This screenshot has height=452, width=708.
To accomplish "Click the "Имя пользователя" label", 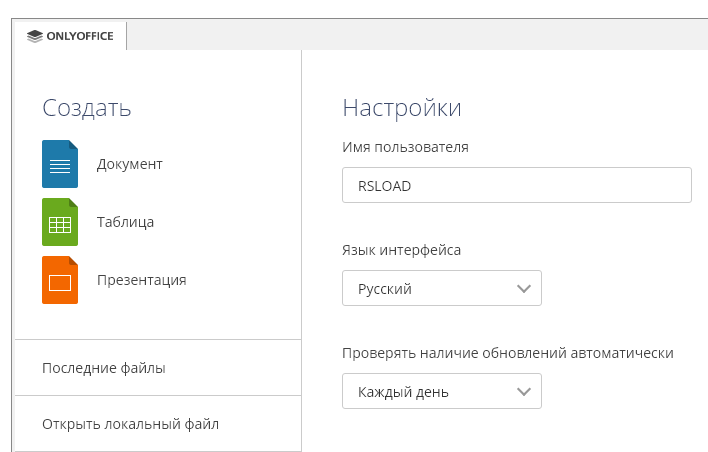I will 405,147.
